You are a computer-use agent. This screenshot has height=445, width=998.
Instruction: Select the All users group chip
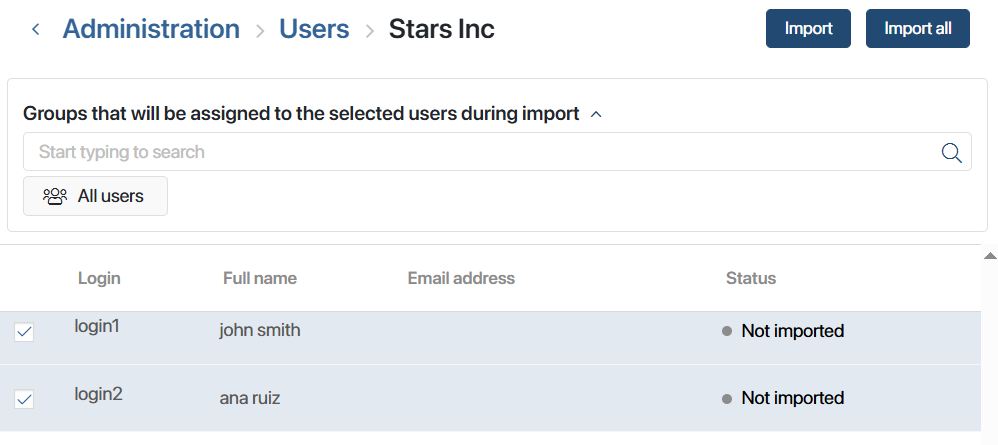(x=95, y=196)
